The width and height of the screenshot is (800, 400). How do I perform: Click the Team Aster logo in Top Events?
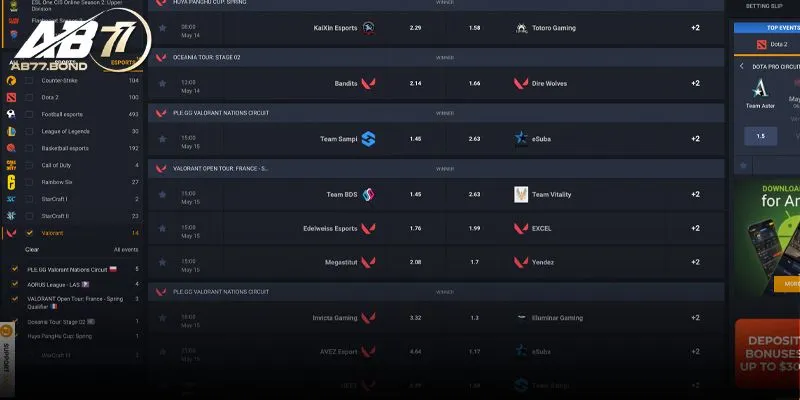760,88
